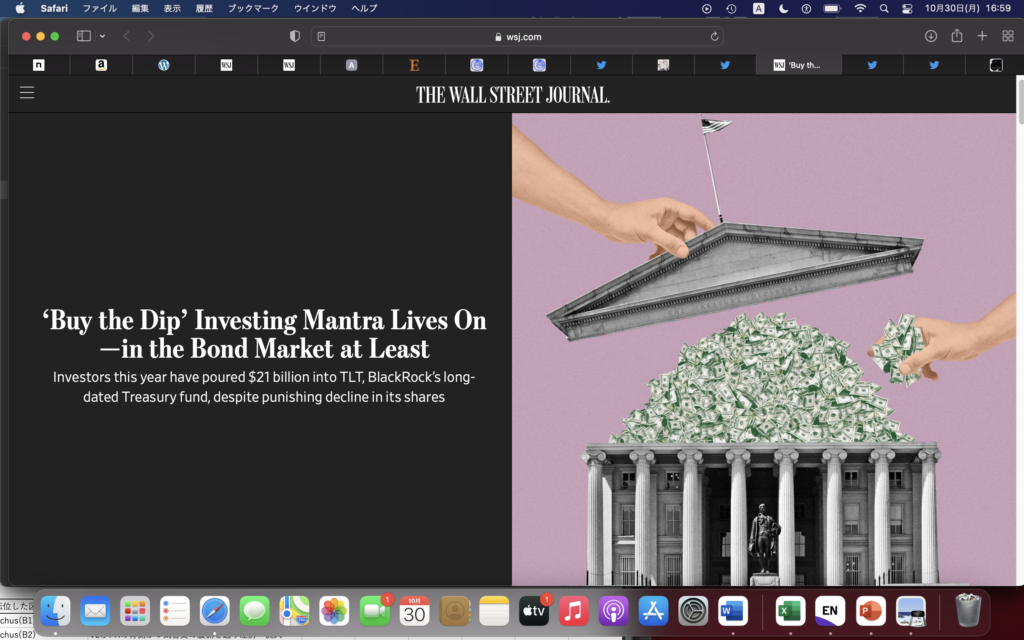Open the ブックマーク menu
The image size is (1024, 640).
coord(253,8)
